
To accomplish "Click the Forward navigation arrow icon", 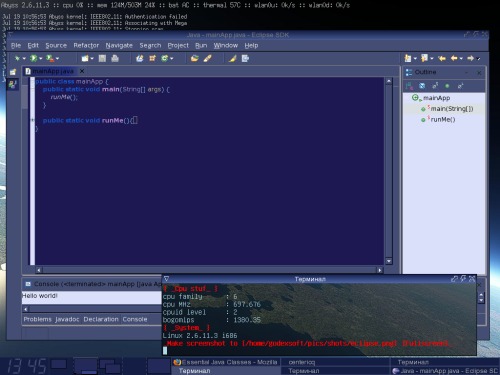I will [470, 59].
